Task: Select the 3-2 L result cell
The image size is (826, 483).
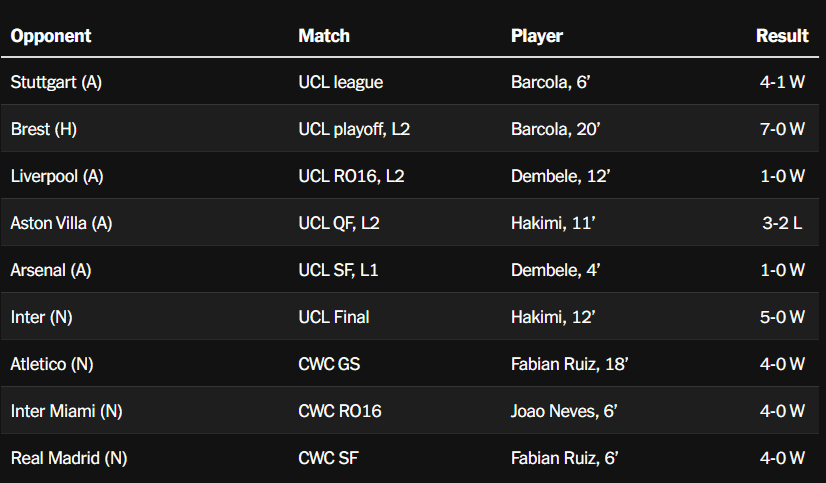Action: point(782,223)
